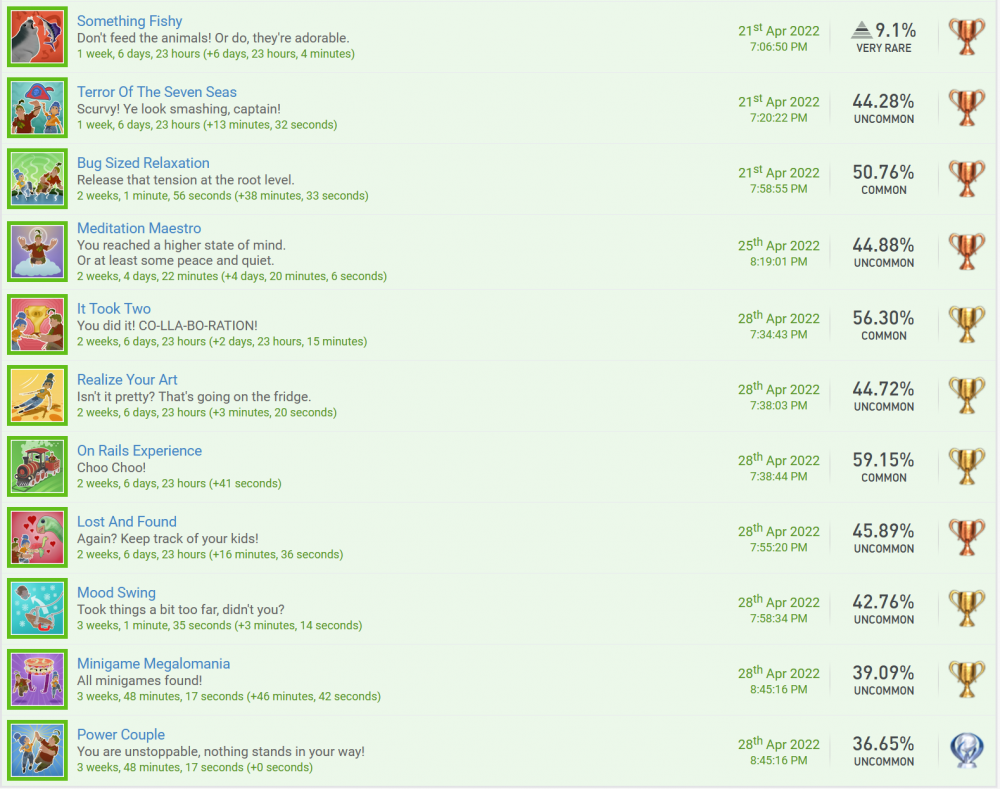Click the Meditation Maestro trophy artwork
The height and width of the screenshot is (789, 1000).
pos(38,251)
